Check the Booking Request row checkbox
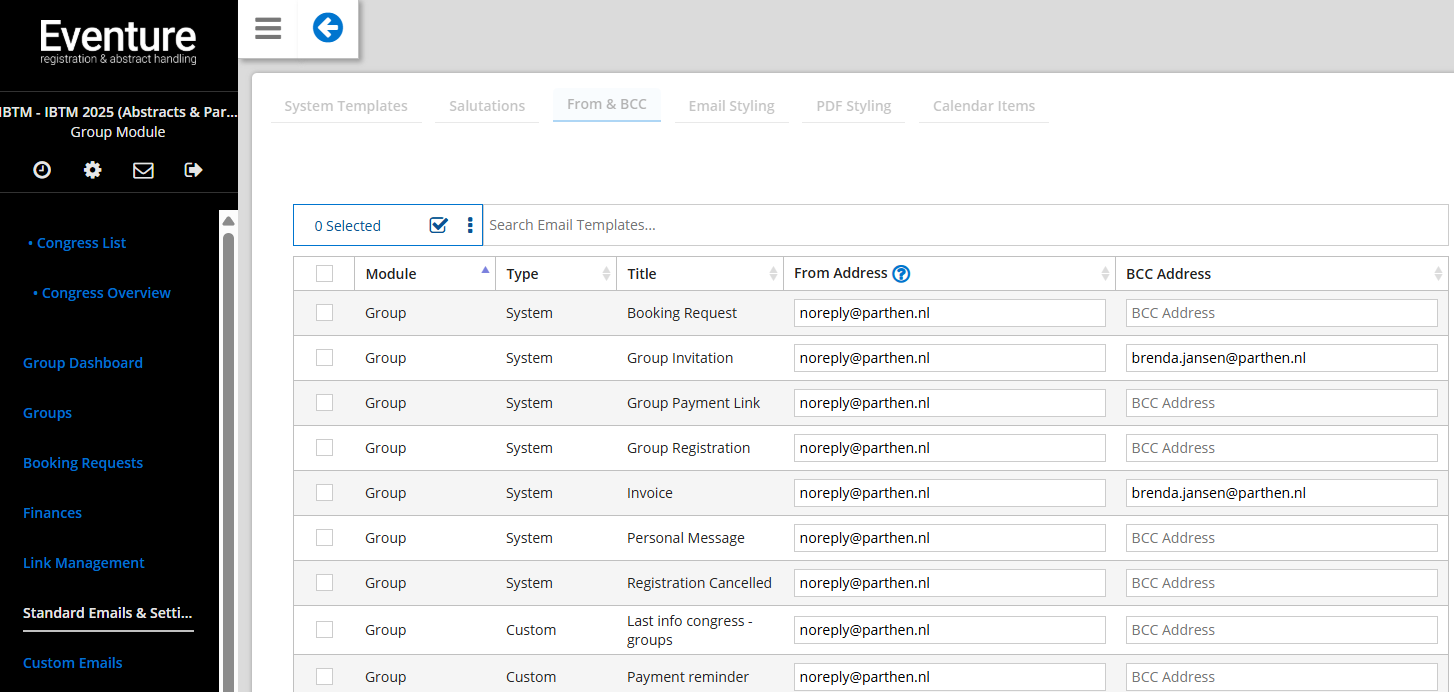This screenshot has width=1454, height=692. point(324,312)
